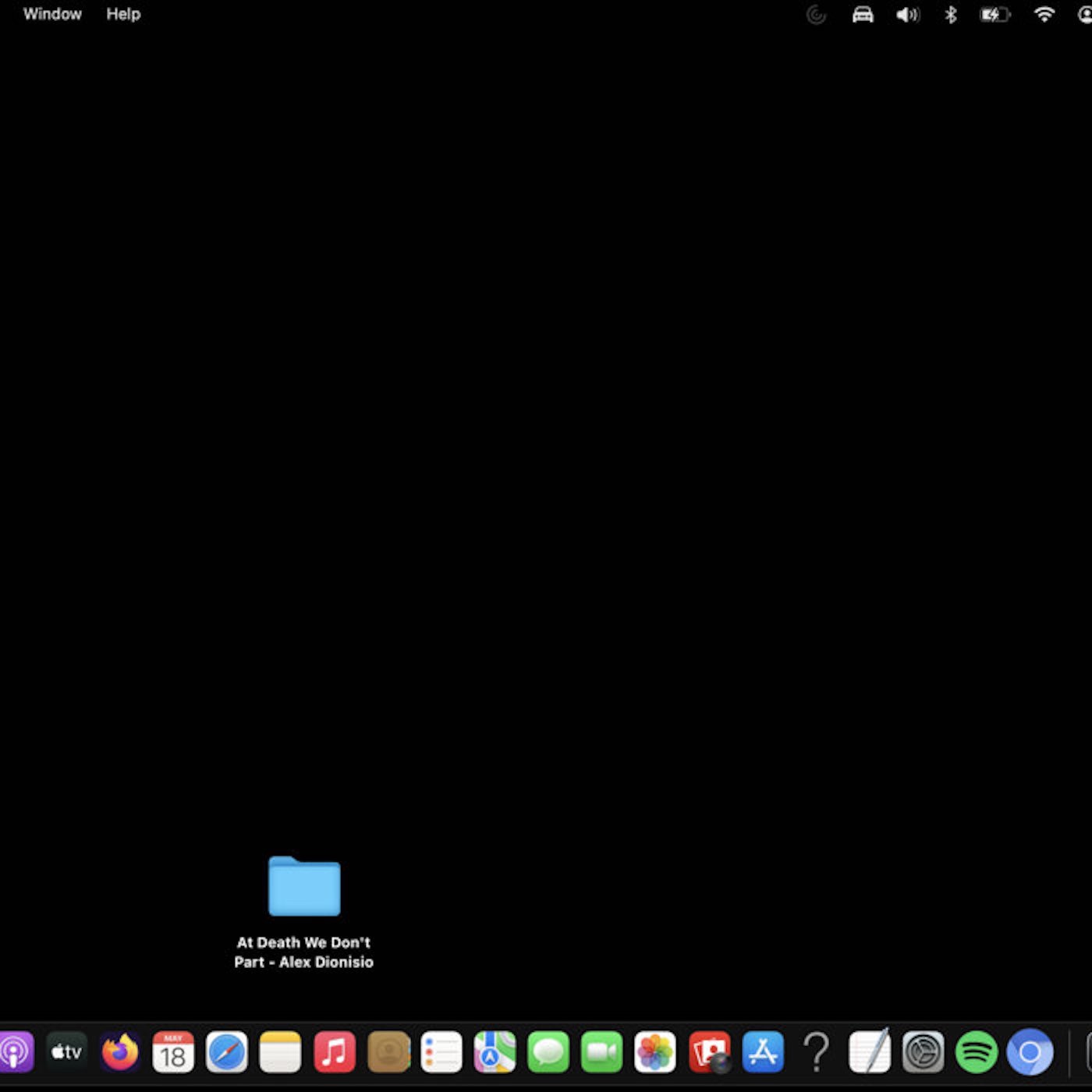The image size is (1092, 1092).
Task: Start FaceTime from the Dock
Action: (x=601, y=1052)
